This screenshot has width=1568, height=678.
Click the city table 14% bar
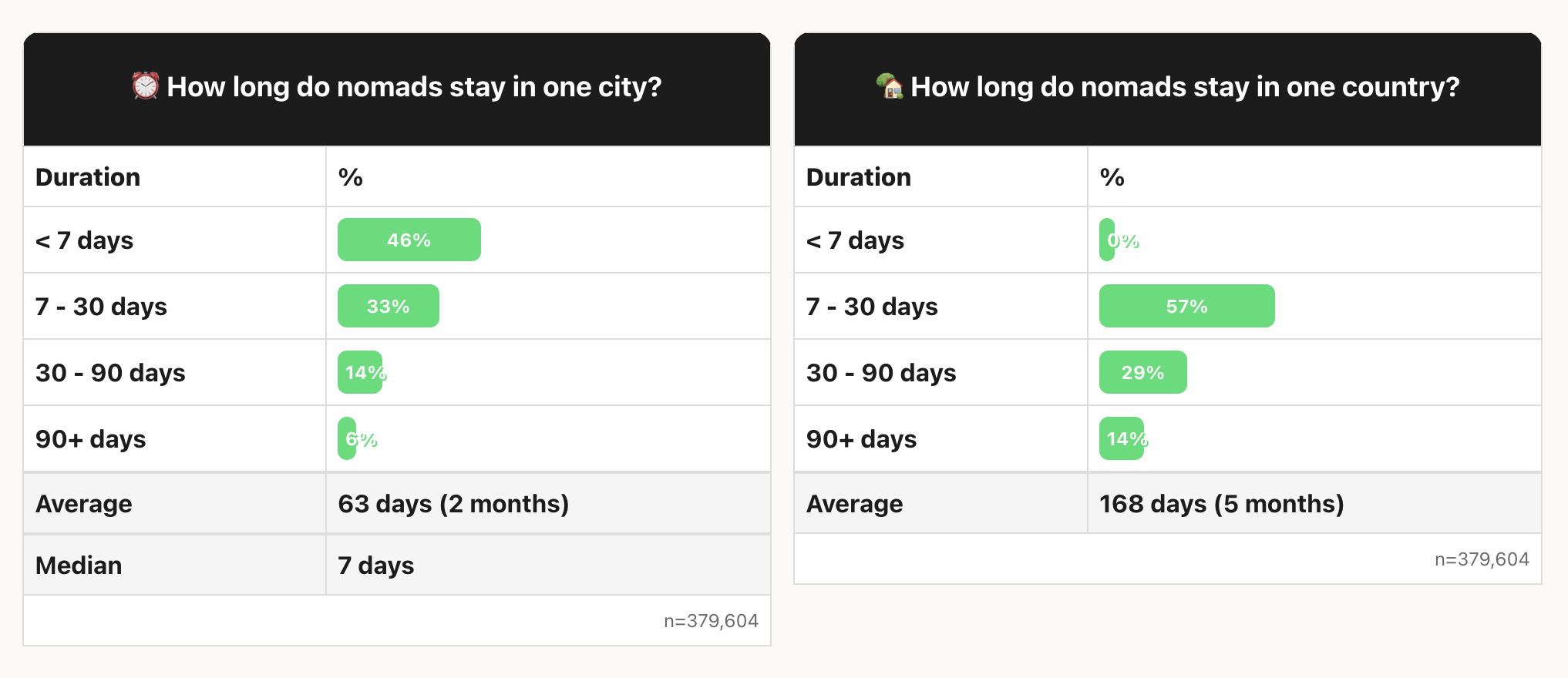pyautogui.click(x=360, y=372)
